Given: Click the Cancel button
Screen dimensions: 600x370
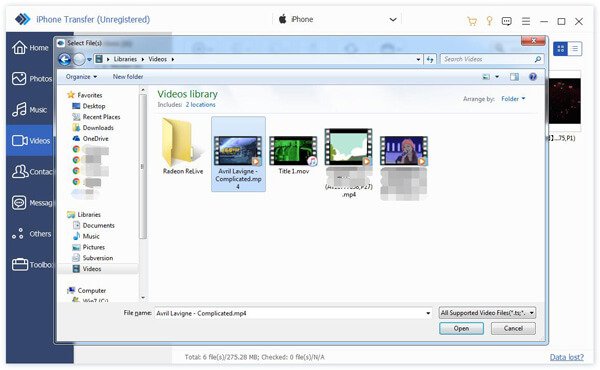Looking at the screenshot, I should coord(513,329).
